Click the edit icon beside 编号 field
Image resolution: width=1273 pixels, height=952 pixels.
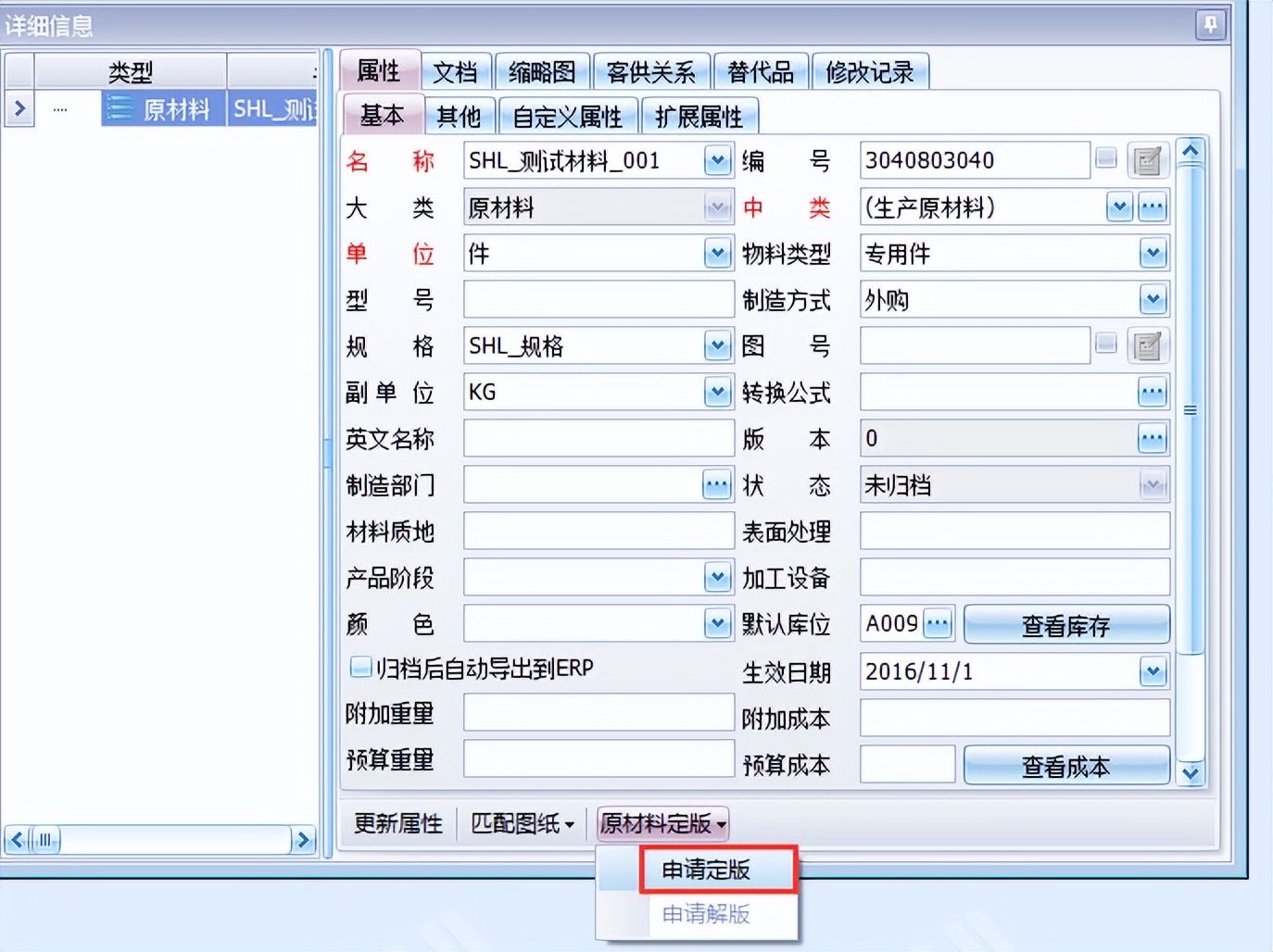tap(1148, 159)
